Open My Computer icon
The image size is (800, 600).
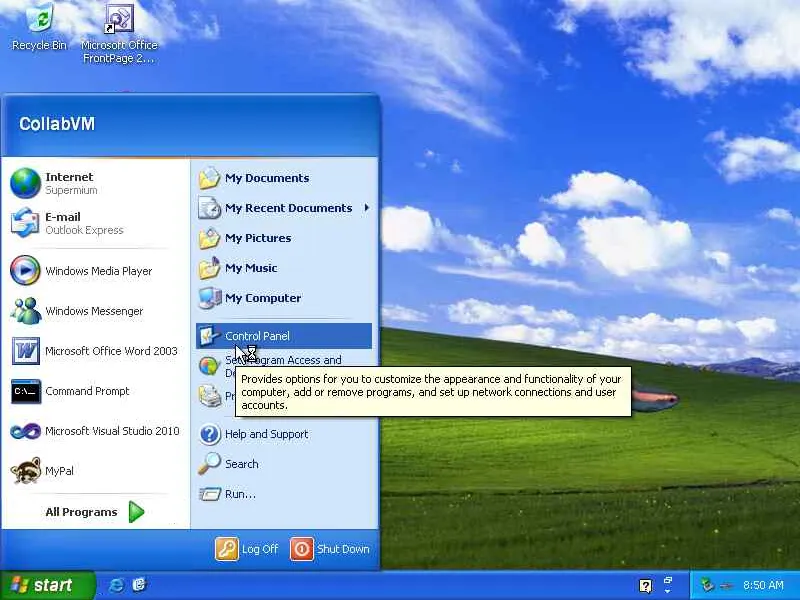point(209,298)
